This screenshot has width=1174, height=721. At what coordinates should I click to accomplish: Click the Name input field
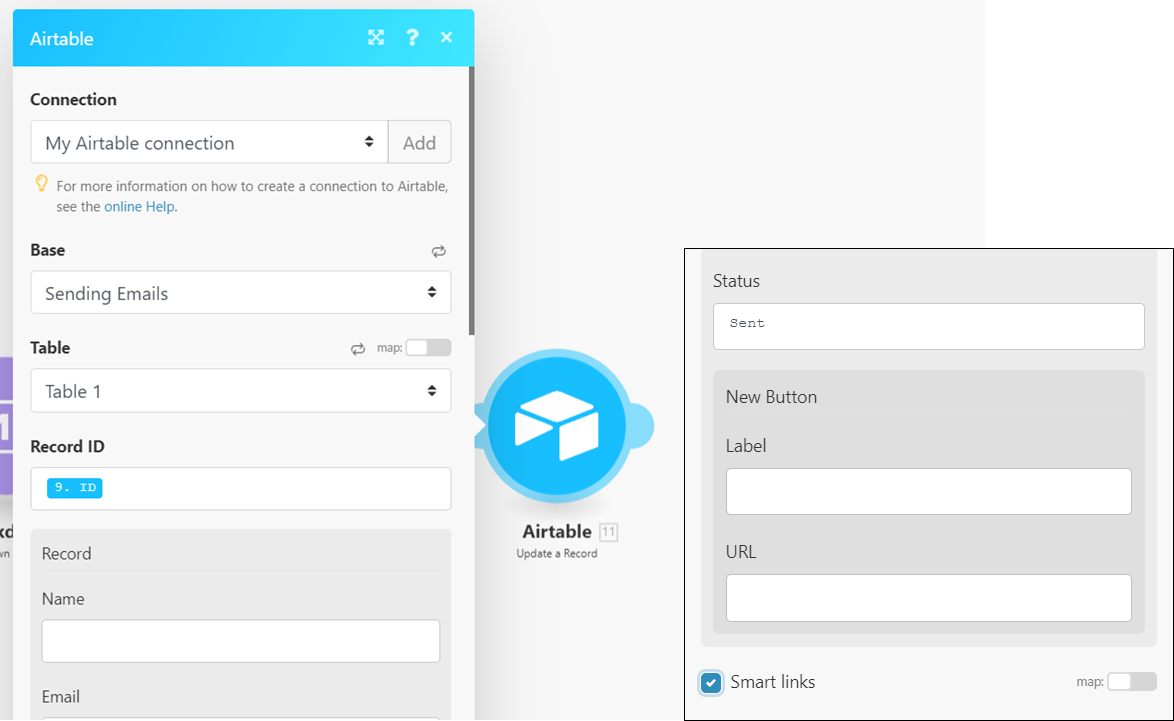pyautogui.click(x=241, y=641)
